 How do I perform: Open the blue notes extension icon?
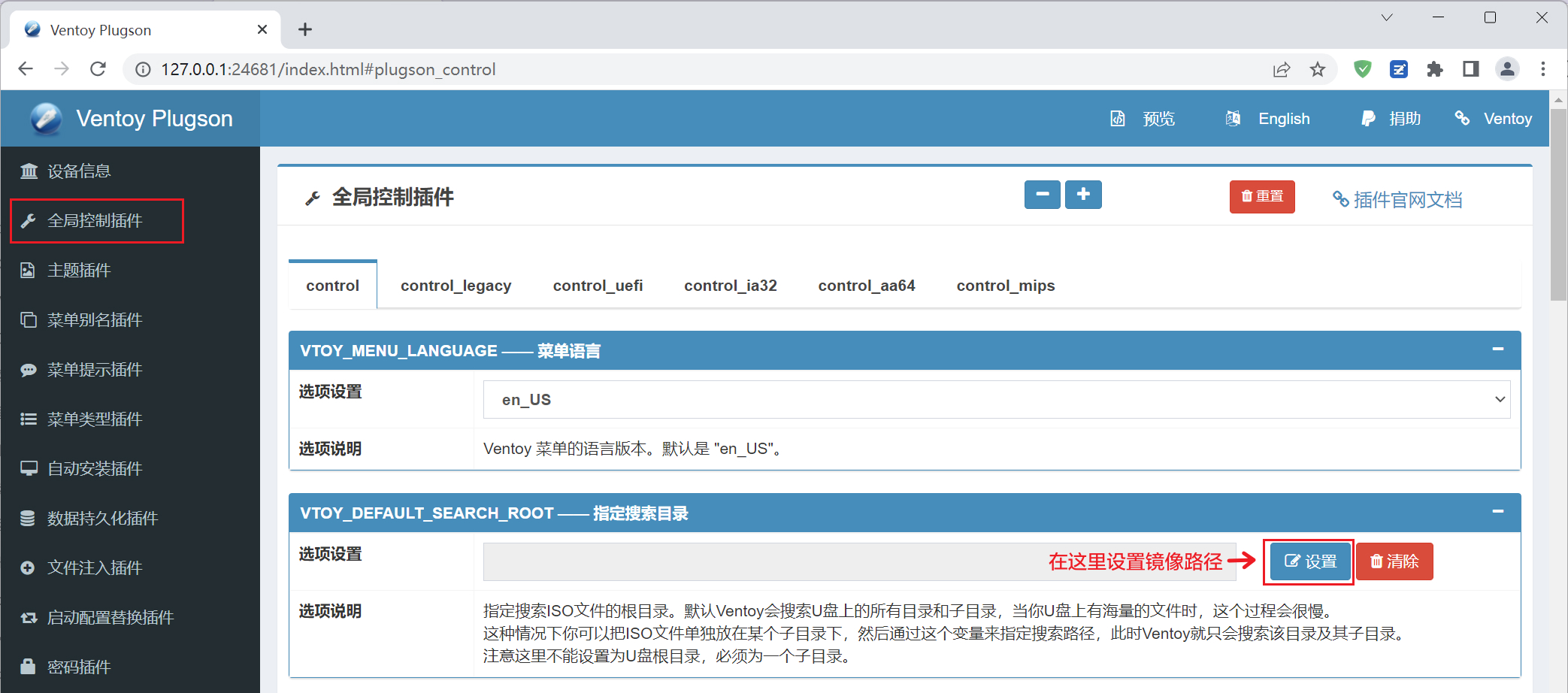coord(1399,70)
